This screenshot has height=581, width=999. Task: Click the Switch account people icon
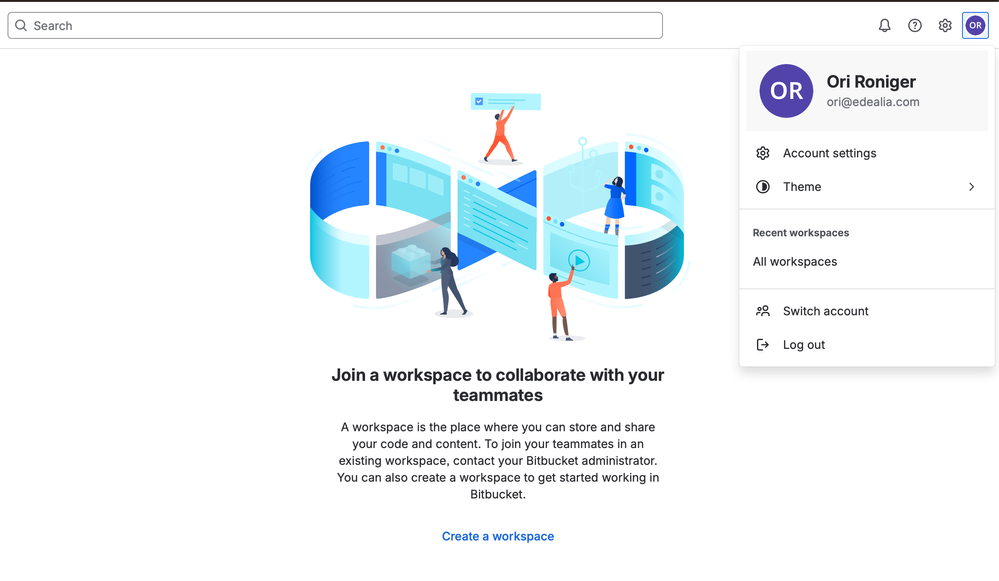click(763, 311)
